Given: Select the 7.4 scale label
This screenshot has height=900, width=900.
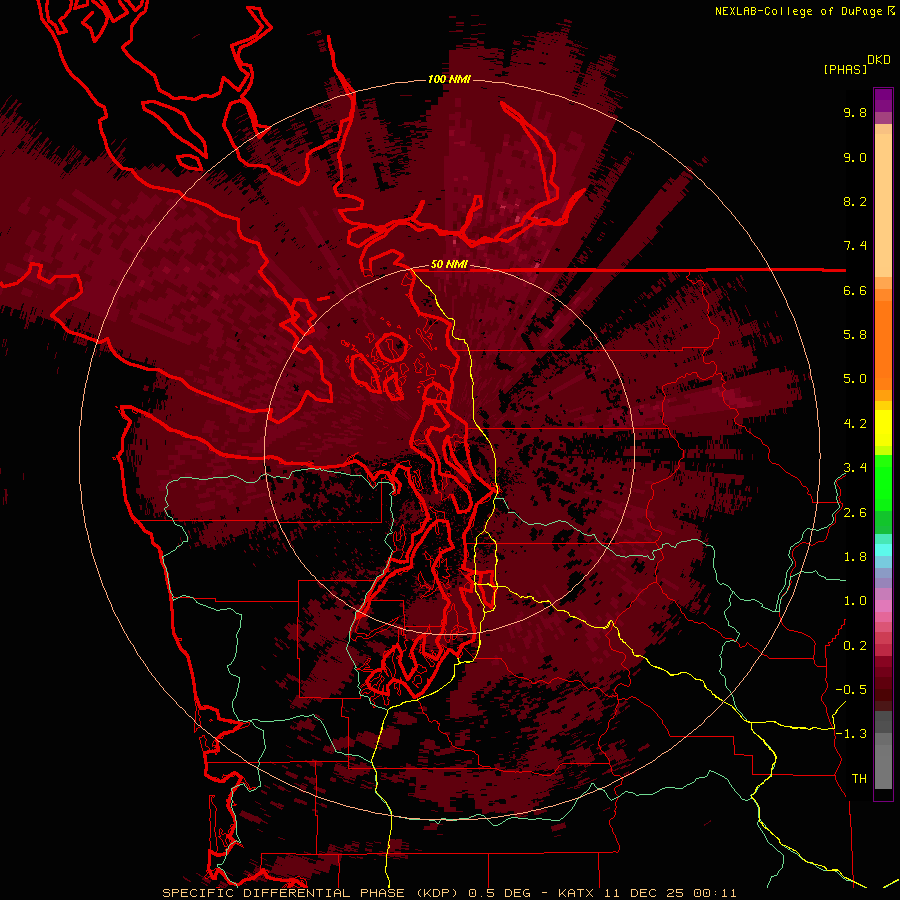Looking at the screenshot, I should 855,246.
